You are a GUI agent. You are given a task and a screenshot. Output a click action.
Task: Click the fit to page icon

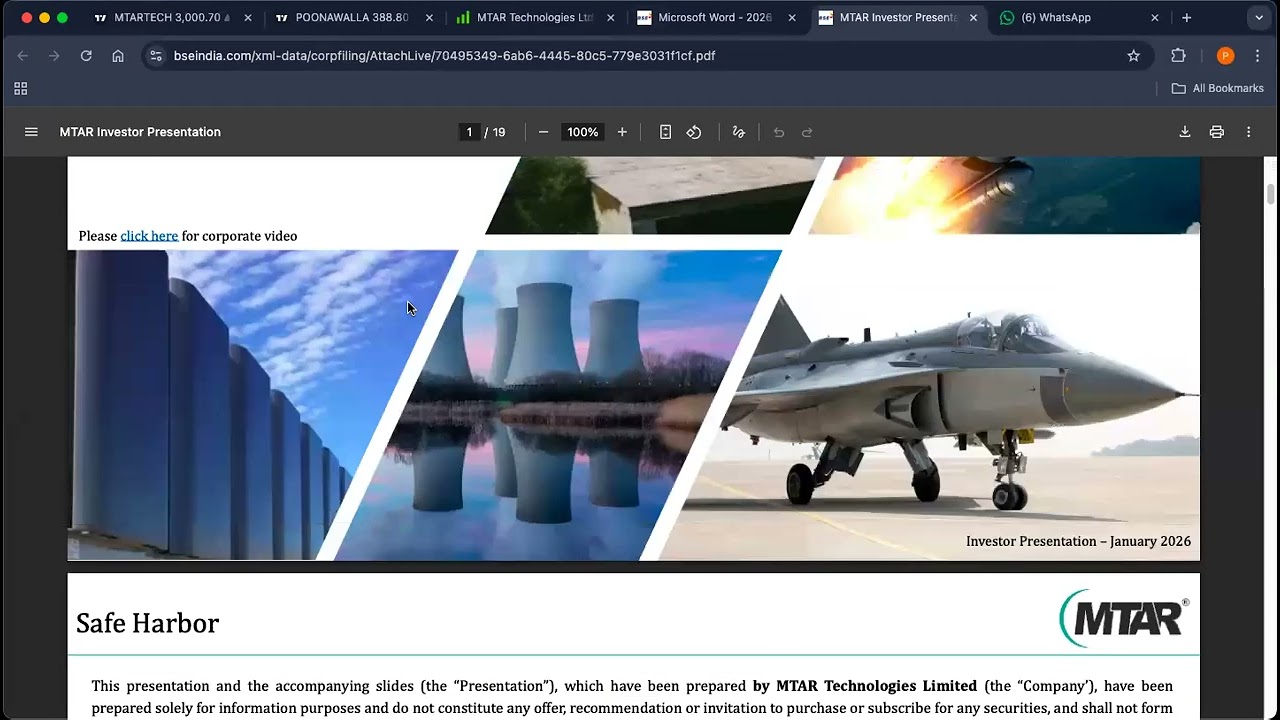tap(665, 132)
